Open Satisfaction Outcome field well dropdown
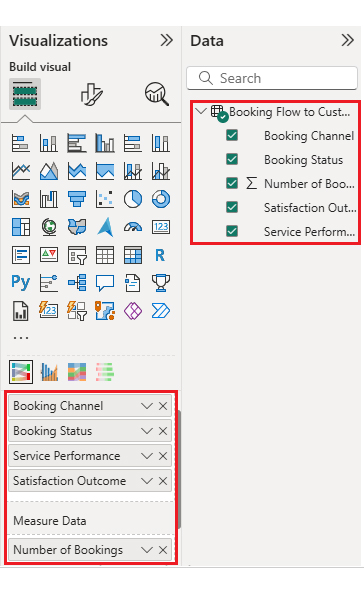 click(147, 481)
